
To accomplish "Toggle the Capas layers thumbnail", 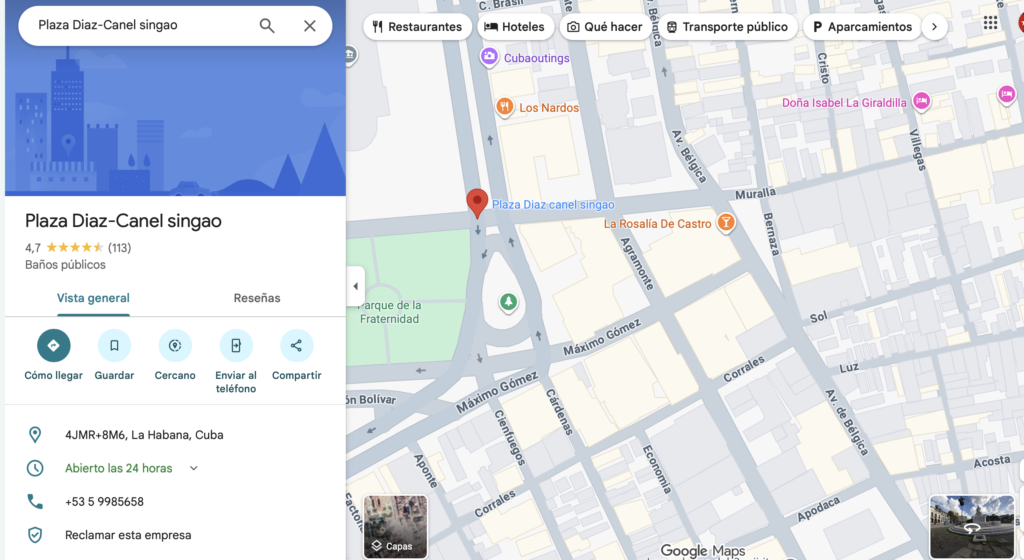I will point(395,526).
